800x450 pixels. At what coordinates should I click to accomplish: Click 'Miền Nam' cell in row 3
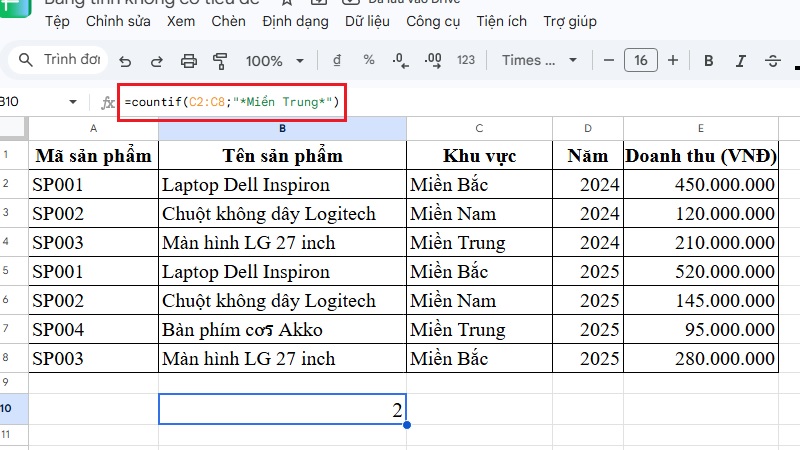(x=479, y=213)
